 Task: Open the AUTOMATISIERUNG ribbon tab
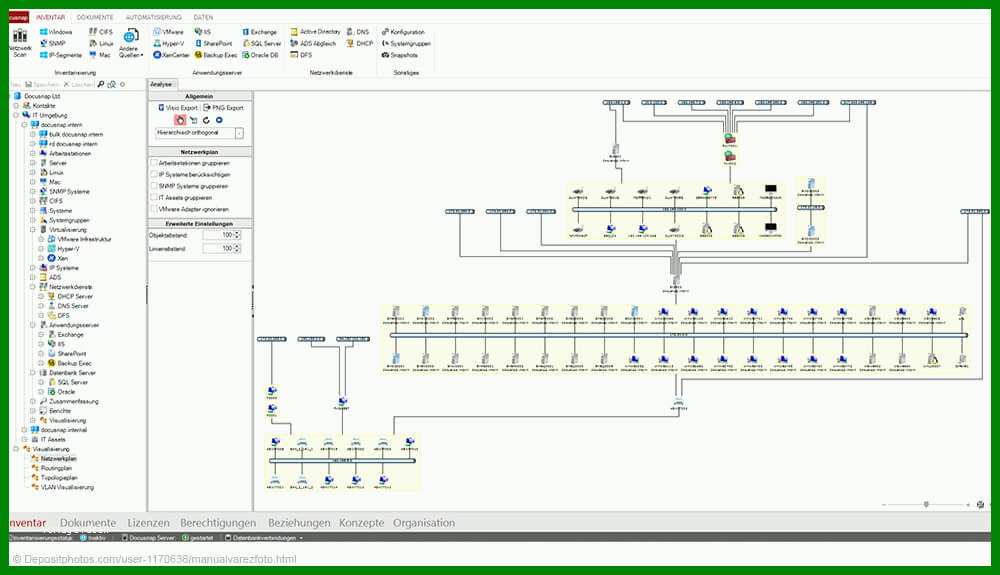click(x=154, y=17)
